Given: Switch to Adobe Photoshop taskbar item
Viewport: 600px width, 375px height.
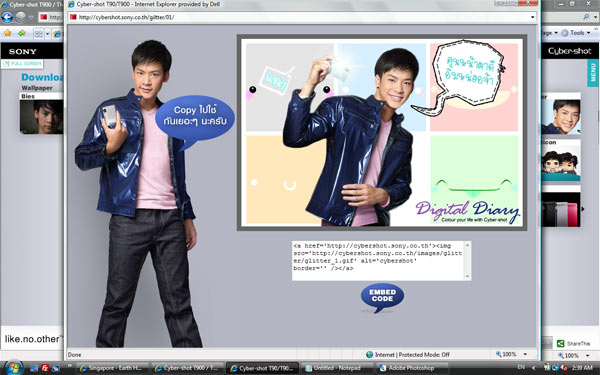Looking at the screenshot, I should 412,368.
